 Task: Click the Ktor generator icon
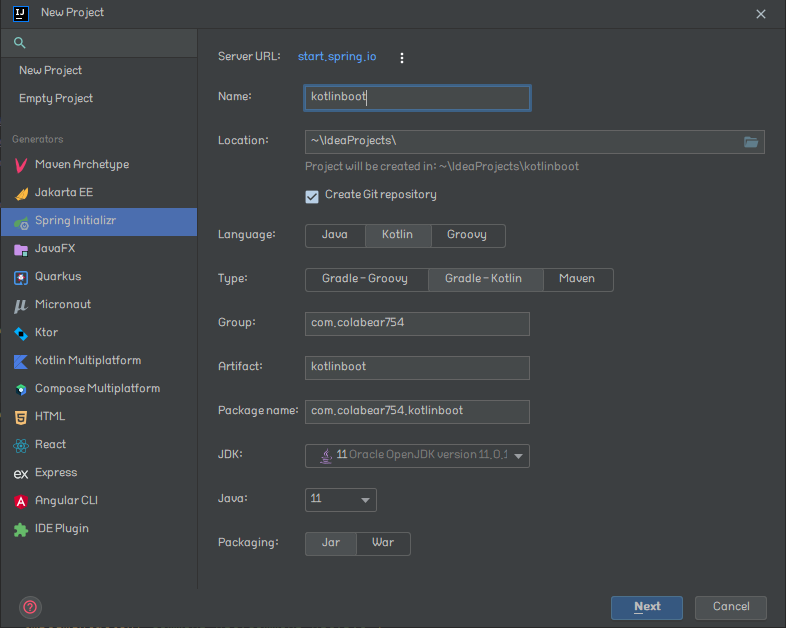21,333
